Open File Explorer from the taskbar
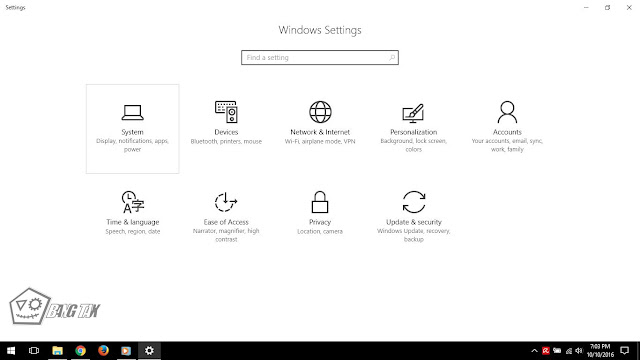The image size is (640, 360). click(57, 351)
